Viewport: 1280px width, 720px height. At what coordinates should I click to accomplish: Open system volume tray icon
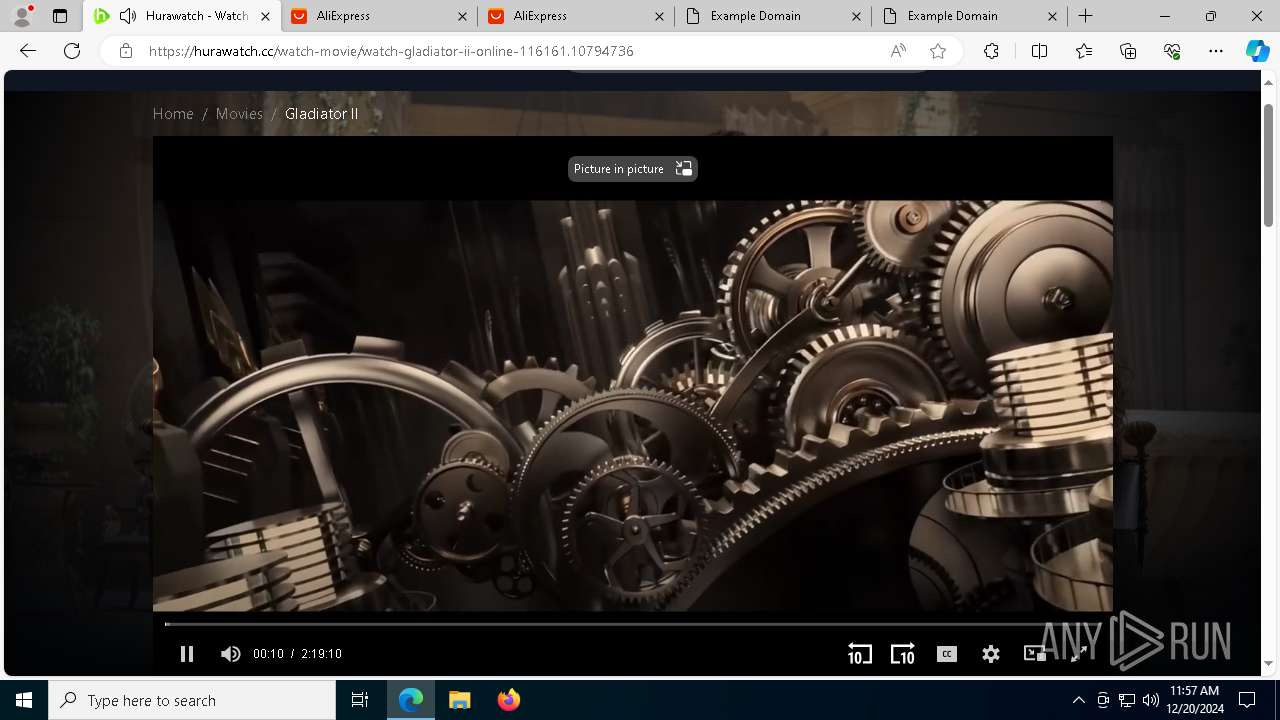1150,700
